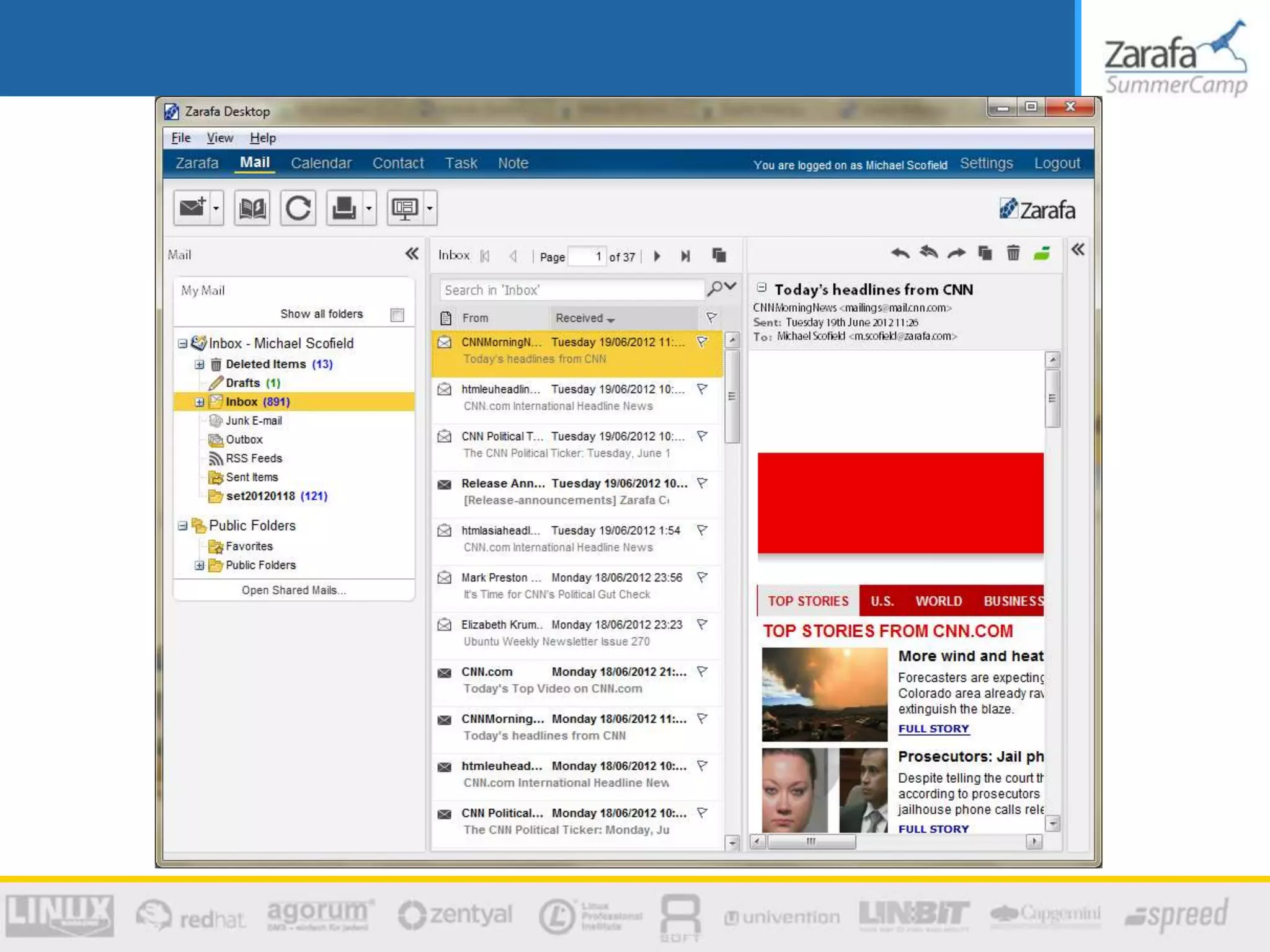This screenshot has height=952, width=1270.
Task: Click the refresh icon in toolbar
Action: click(298, 208)
